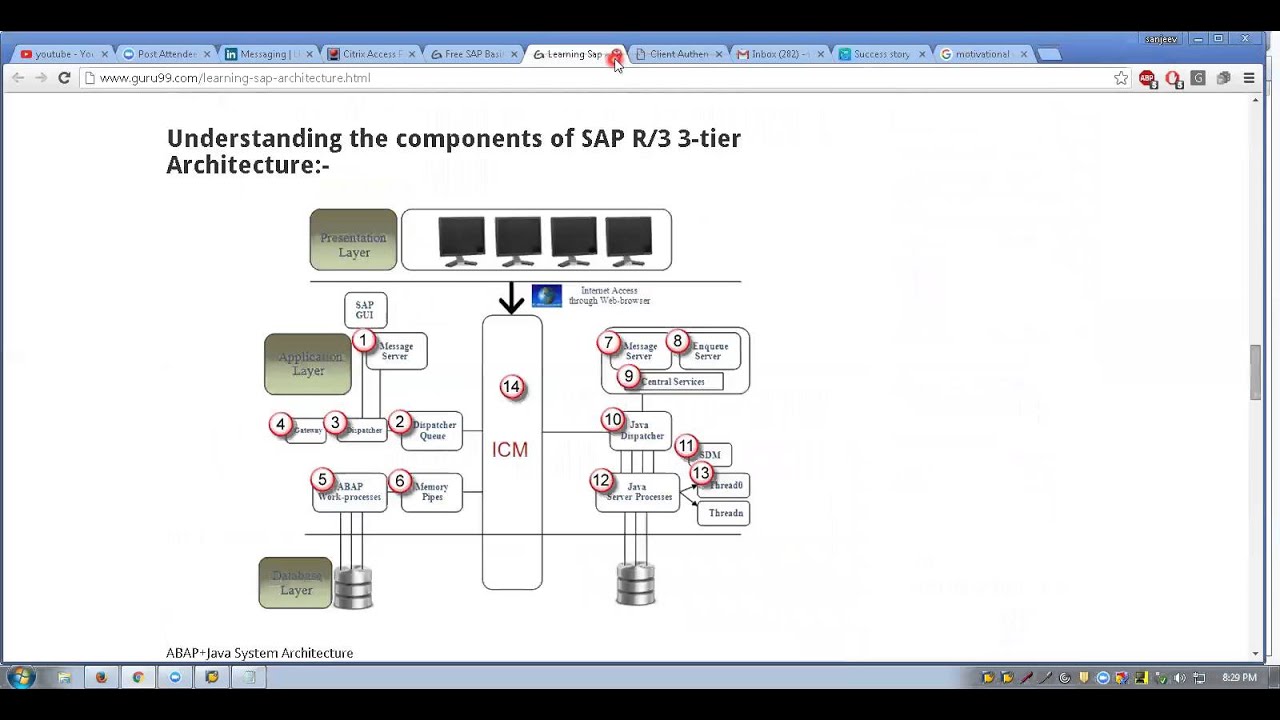Reload the guru99 page
Image resolution: width=1280 pixels, height=720 pixels.
tap(64, 78)
